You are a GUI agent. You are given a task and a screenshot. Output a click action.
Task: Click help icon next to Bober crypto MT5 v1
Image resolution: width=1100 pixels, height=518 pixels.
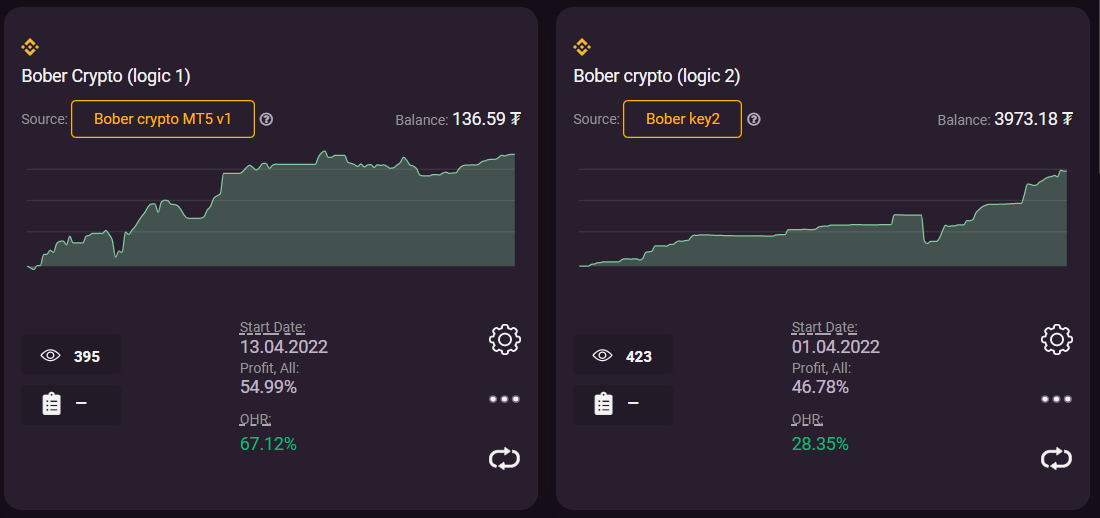click(267, 119)
